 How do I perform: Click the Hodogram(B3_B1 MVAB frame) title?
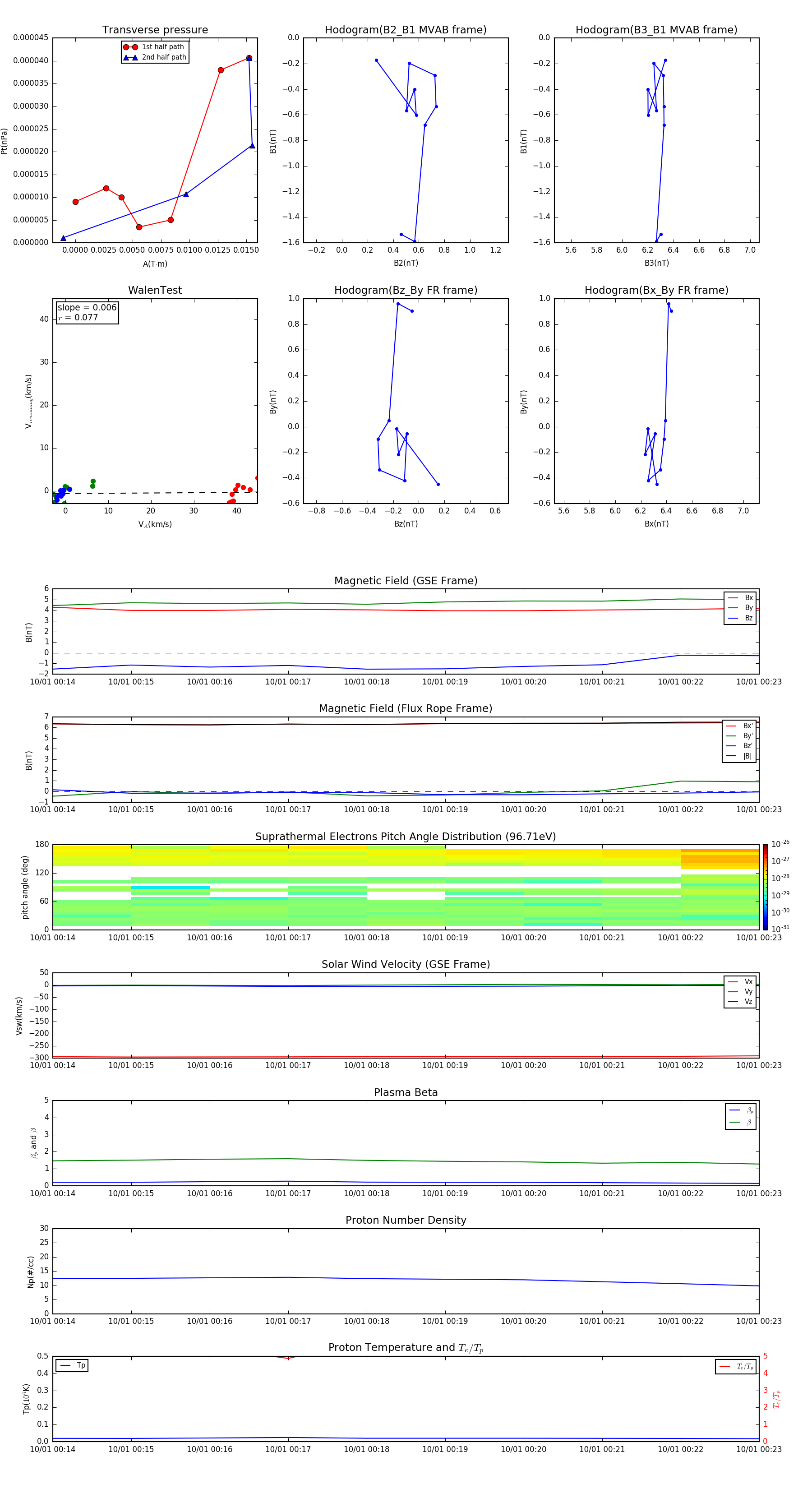point(656,30)
